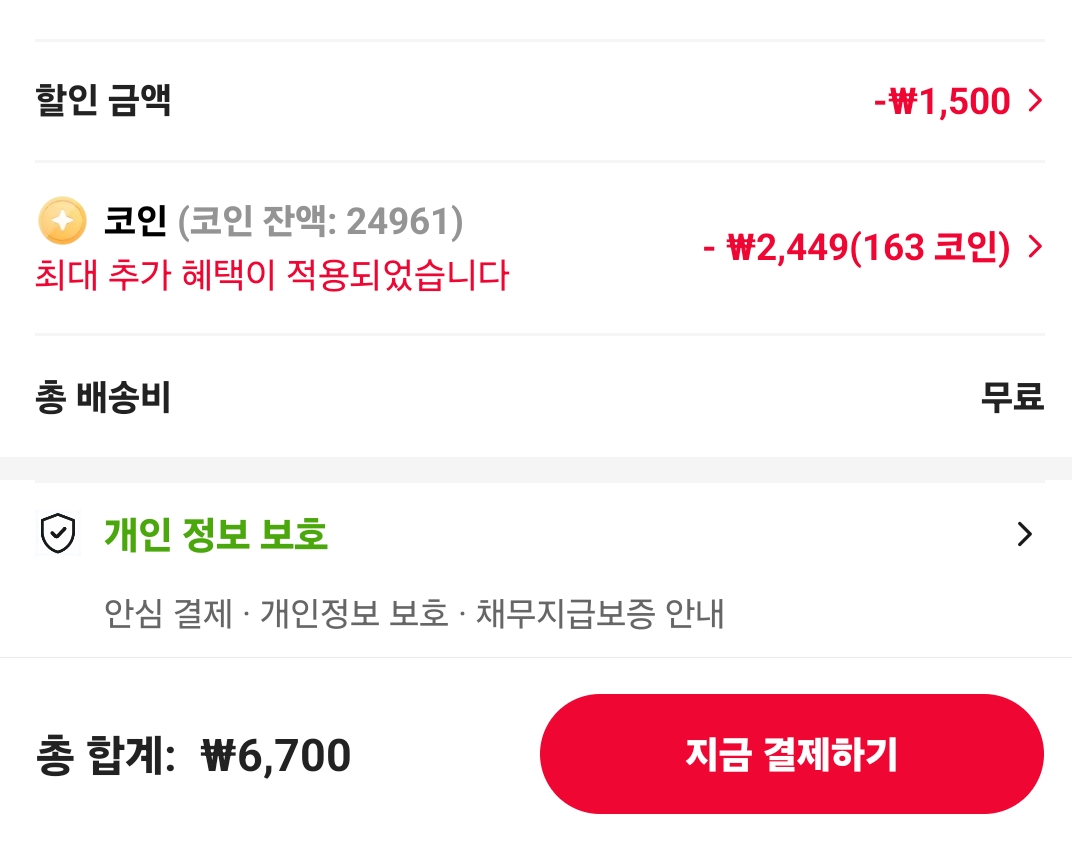Viewport: 1072px width, 842px height.
Task: Tap the 총 합계 label
Action: 106,756
